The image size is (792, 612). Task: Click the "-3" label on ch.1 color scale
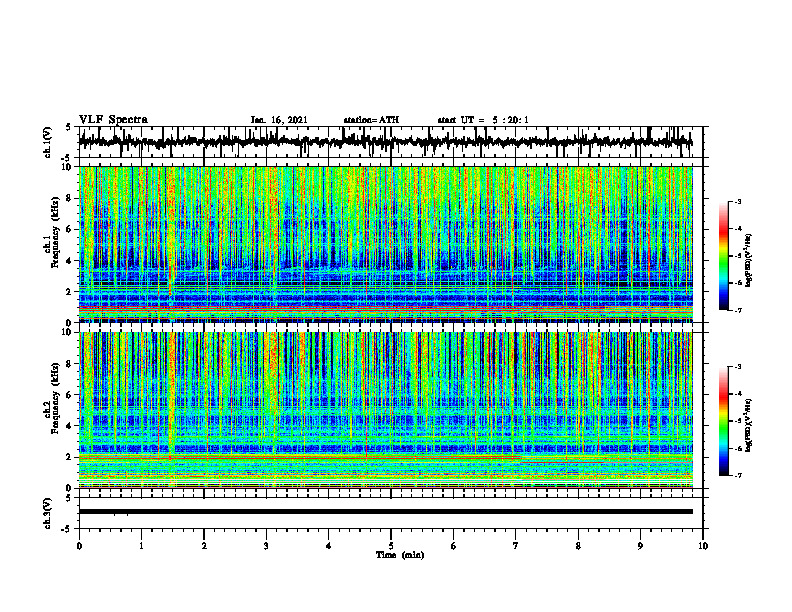coord(738,201)
